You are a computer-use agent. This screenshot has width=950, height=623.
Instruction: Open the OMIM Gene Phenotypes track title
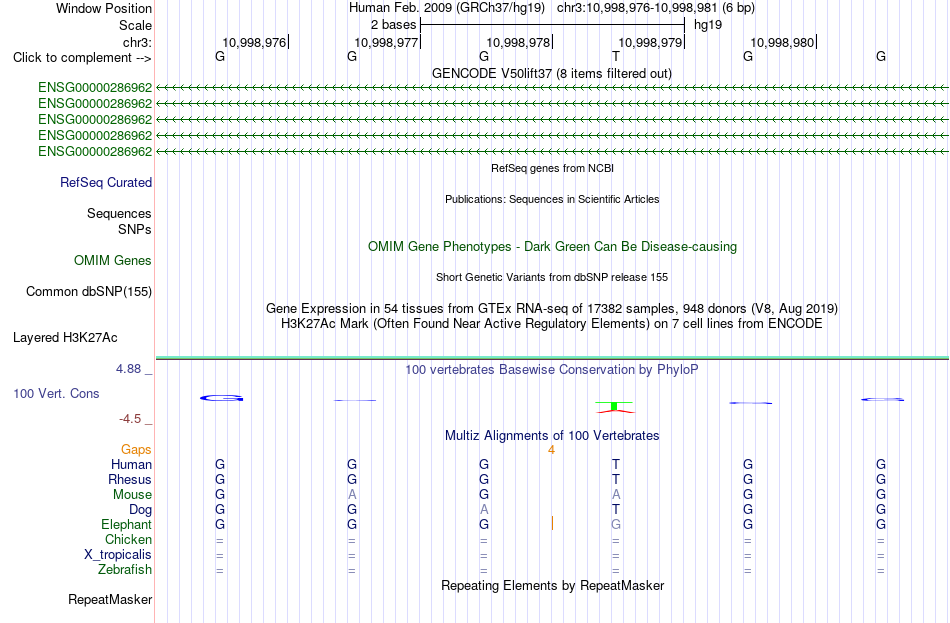click(x=552, y=247)
